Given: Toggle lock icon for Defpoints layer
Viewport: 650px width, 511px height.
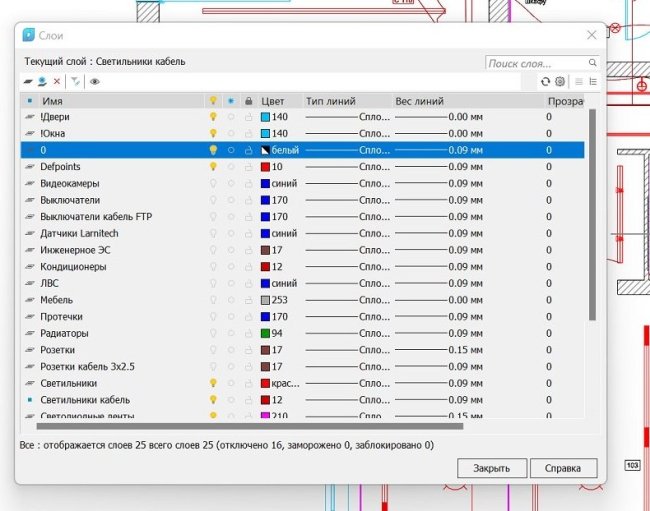Looking at the screenshot, I should pyautogui.click(x=248, y=167).
